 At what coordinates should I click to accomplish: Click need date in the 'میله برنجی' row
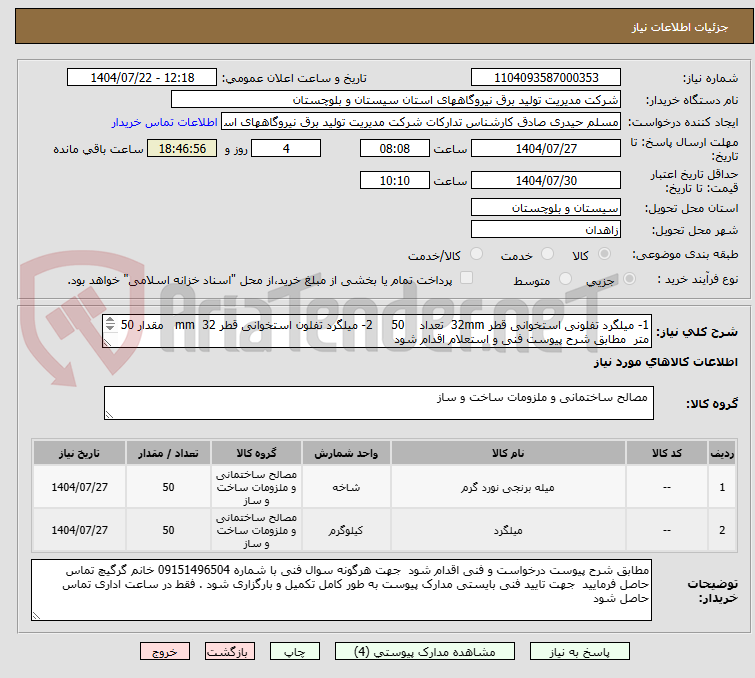point(79,487)
